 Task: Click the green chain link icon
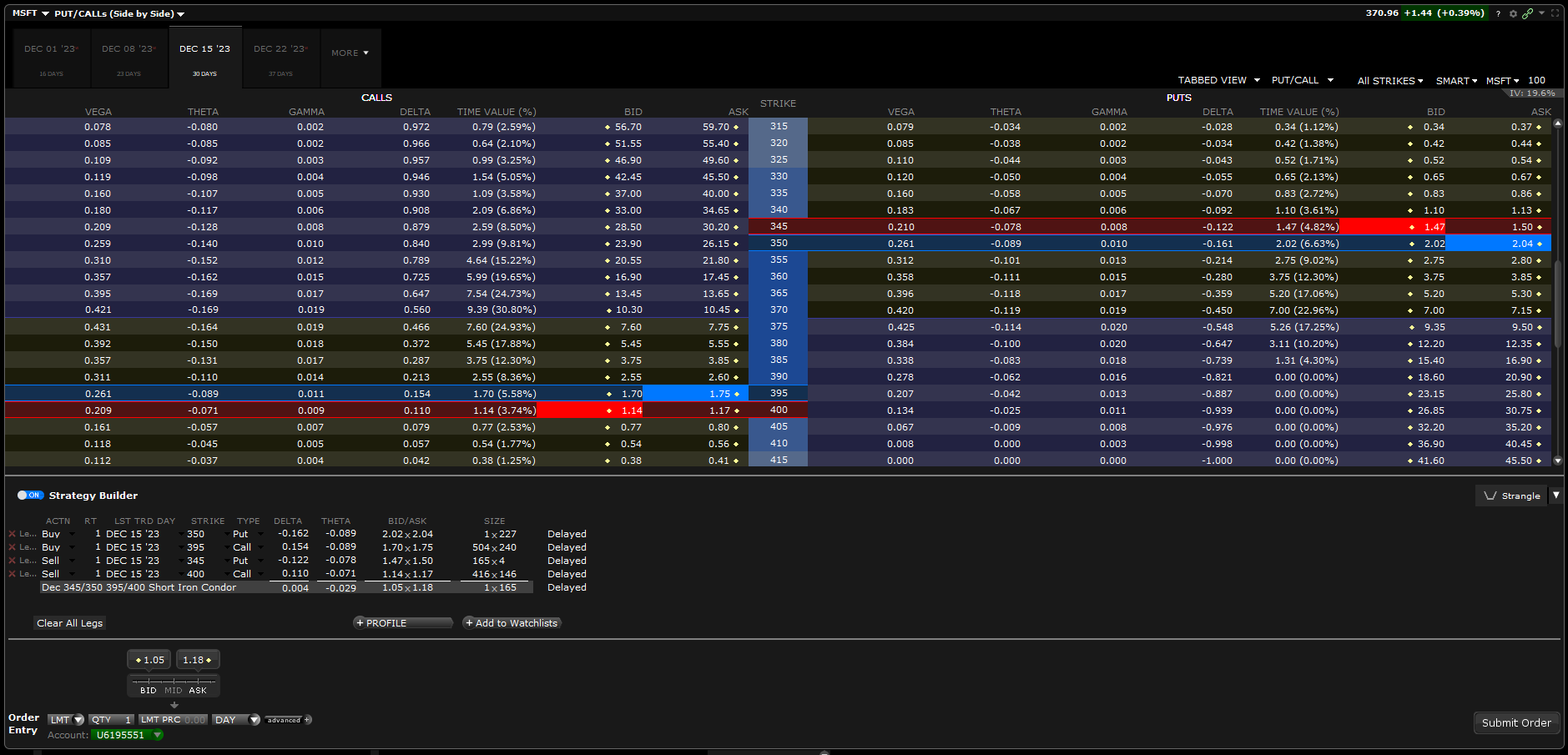click(x=1527, y=13)
